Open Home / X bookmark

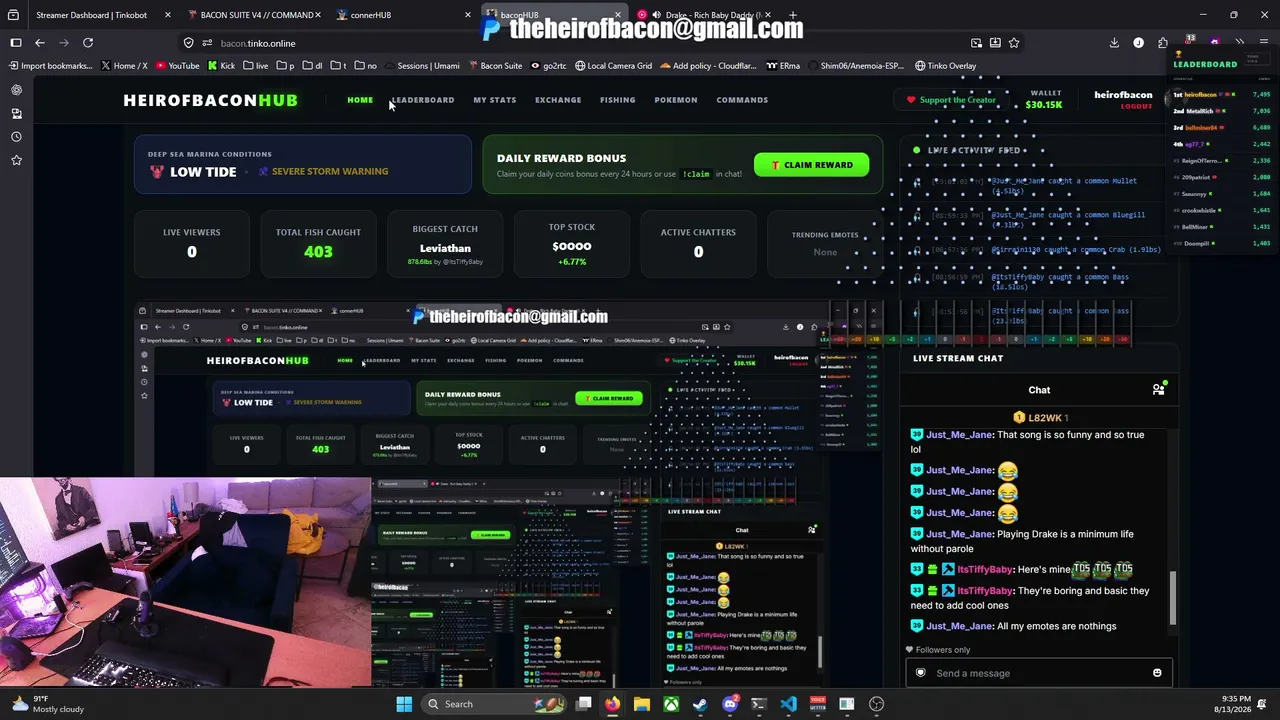coord(124,66)
